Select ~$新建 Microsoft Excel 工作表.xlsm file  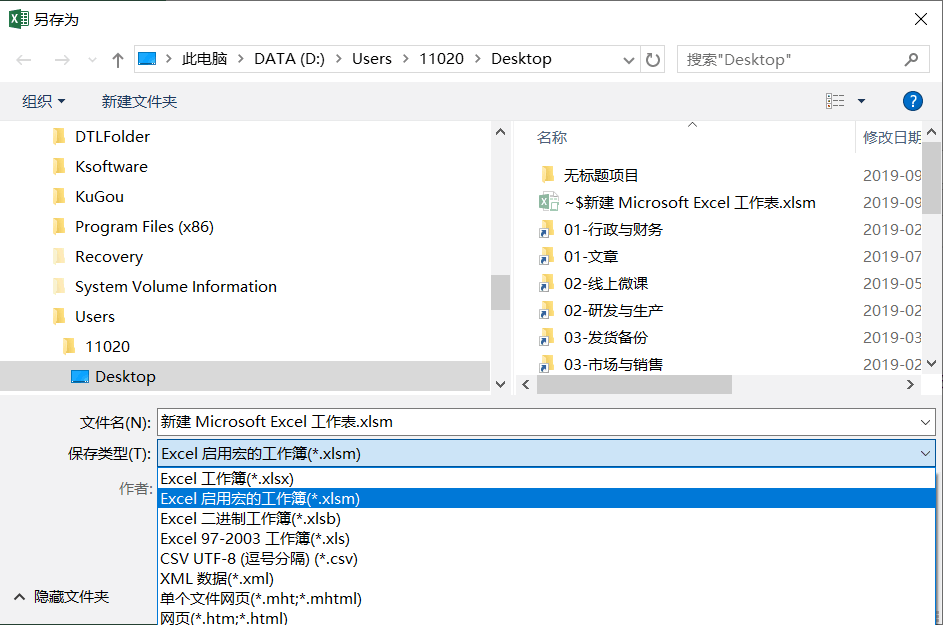click(689, 203)
